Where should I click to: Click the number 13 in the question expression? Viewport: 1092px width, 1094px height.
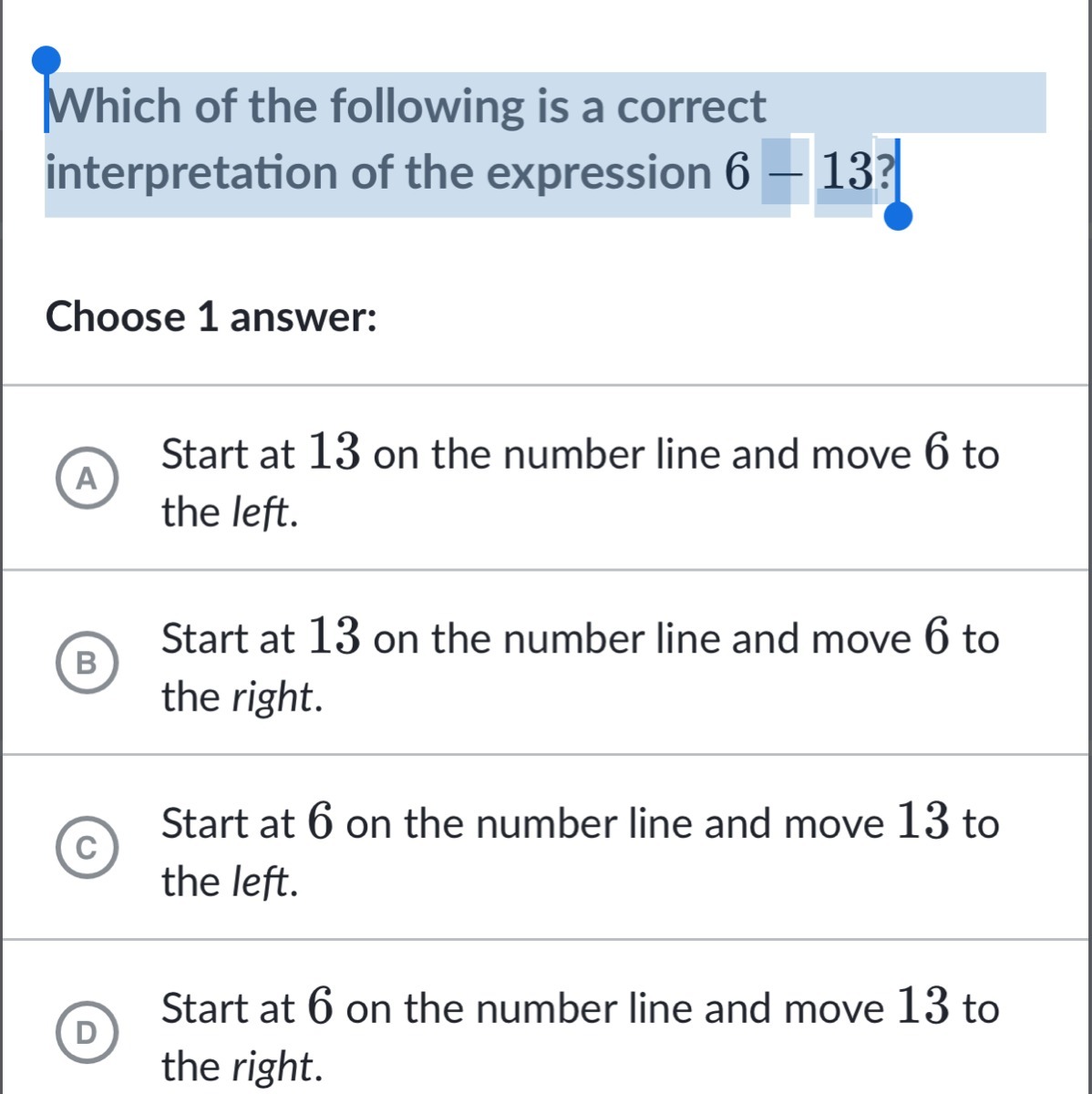tap(844, 172)
